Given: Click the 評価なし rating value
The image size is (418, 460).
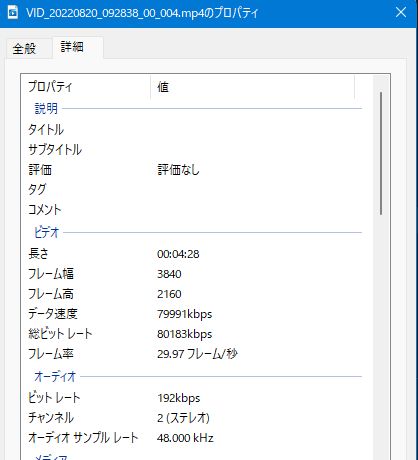Looking at the screenshot, I should tap(178, 170).
